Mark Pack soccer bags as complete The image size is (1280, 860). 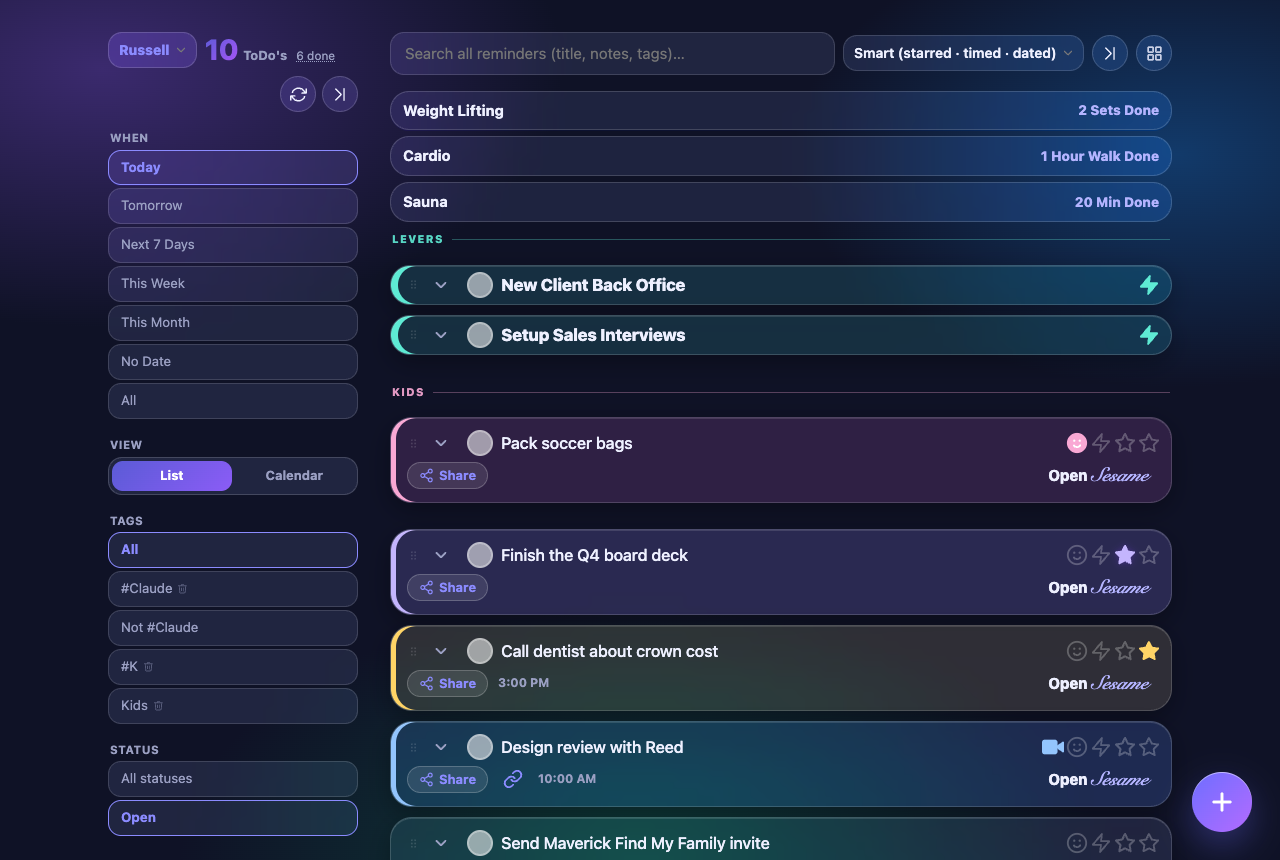tap(480, 443)
